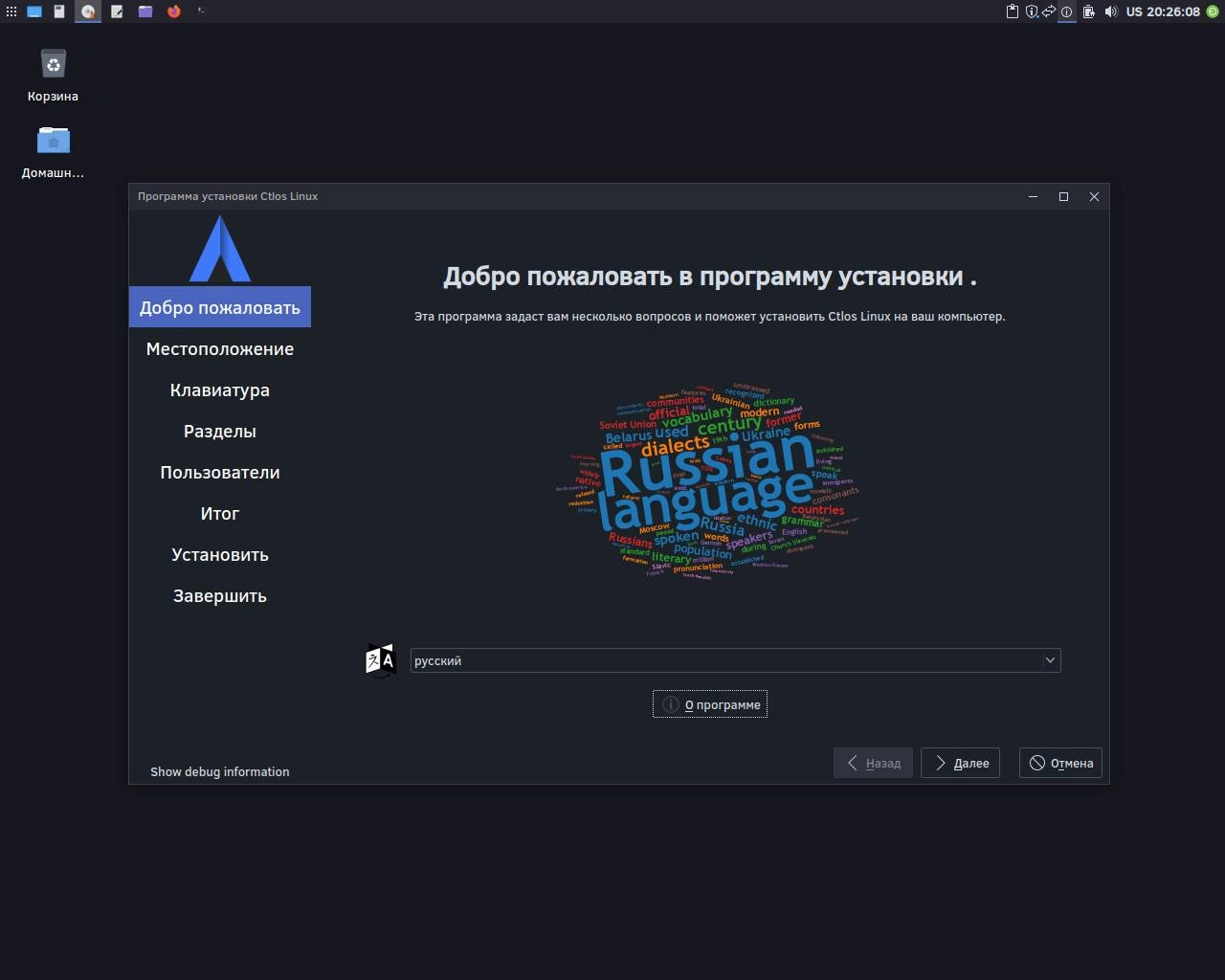Open the terminal launcher in the panel
Screen dimensions: 1225x980
tap(202, 11)
